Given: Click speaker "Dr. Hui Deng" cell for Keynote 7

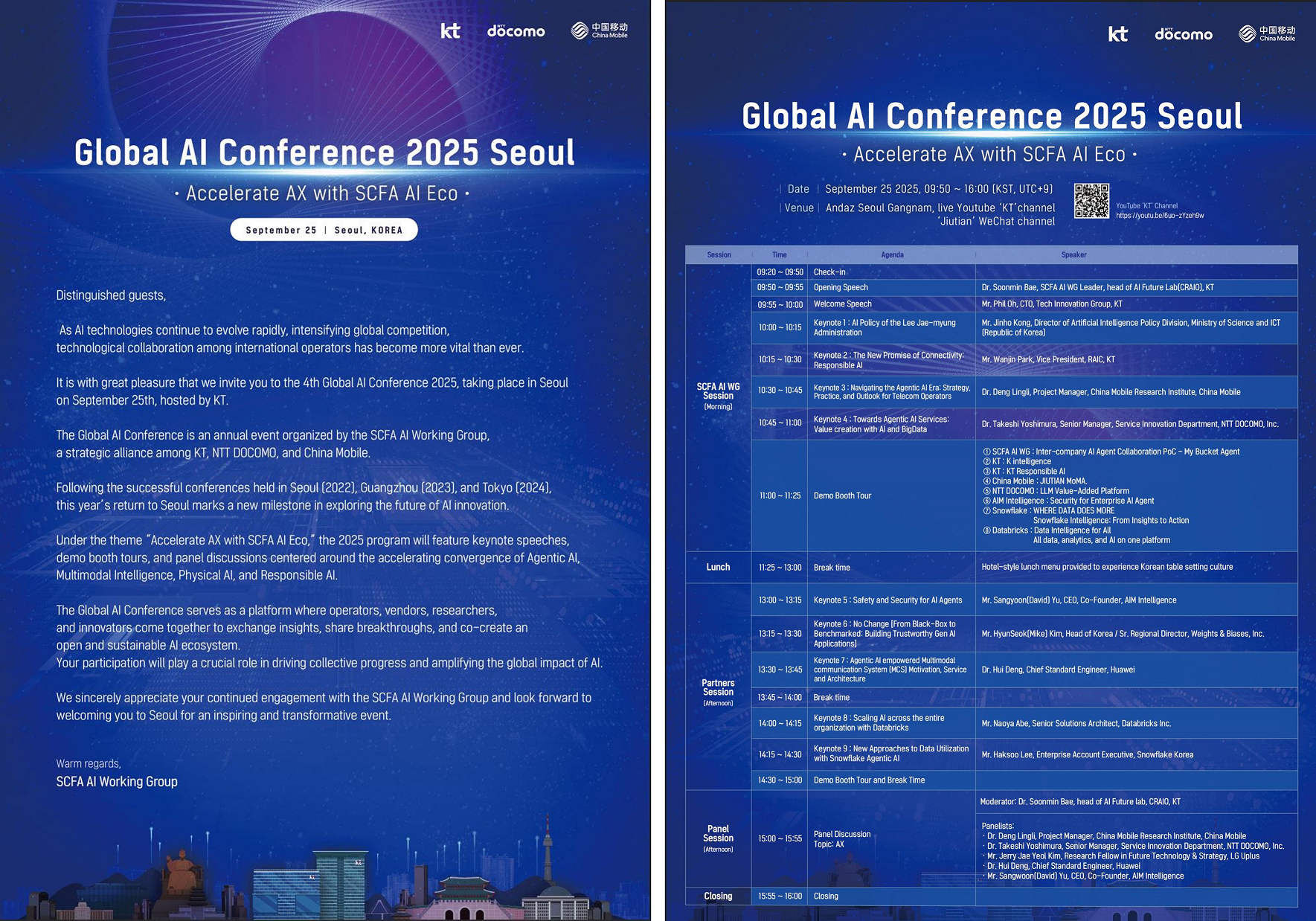Looking at the screenshot, I should pyautogui.click(x=1137, y=670).
